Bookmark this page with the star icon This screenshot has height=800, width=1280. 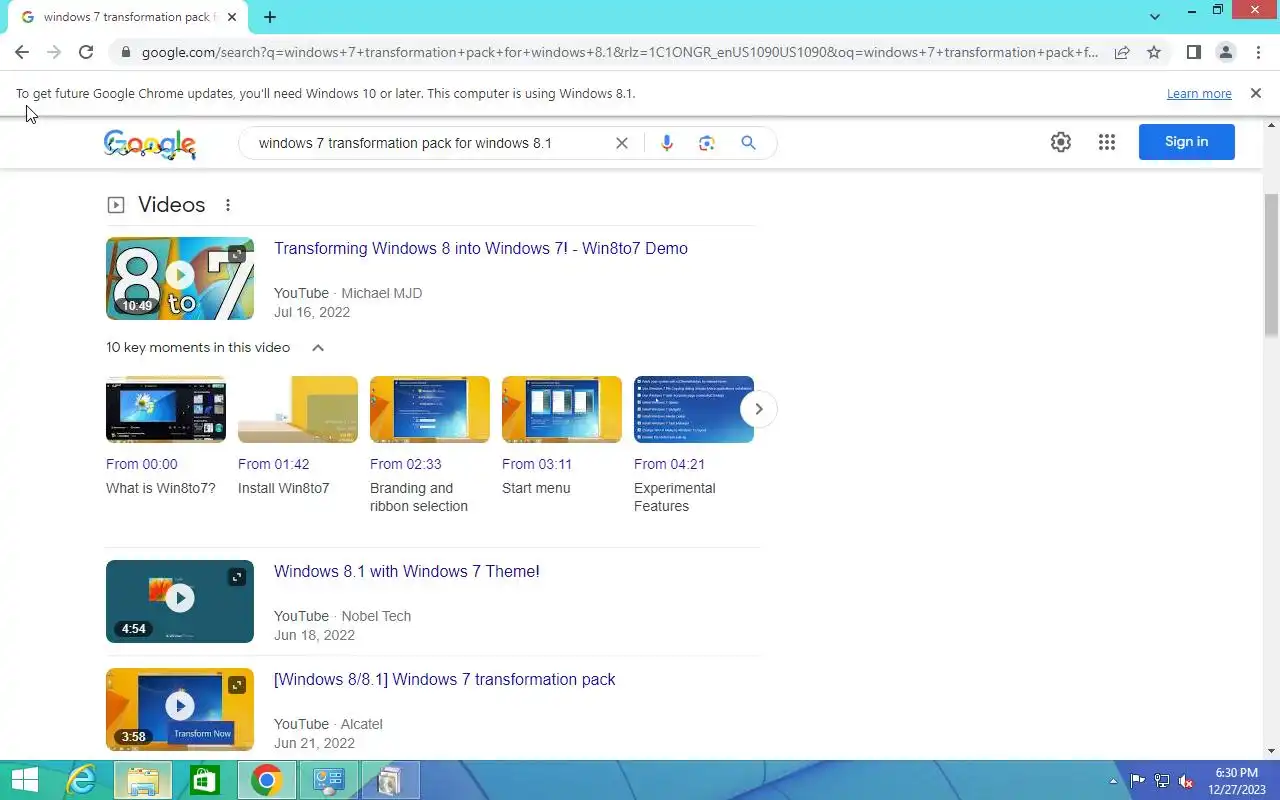[1154, 52]
